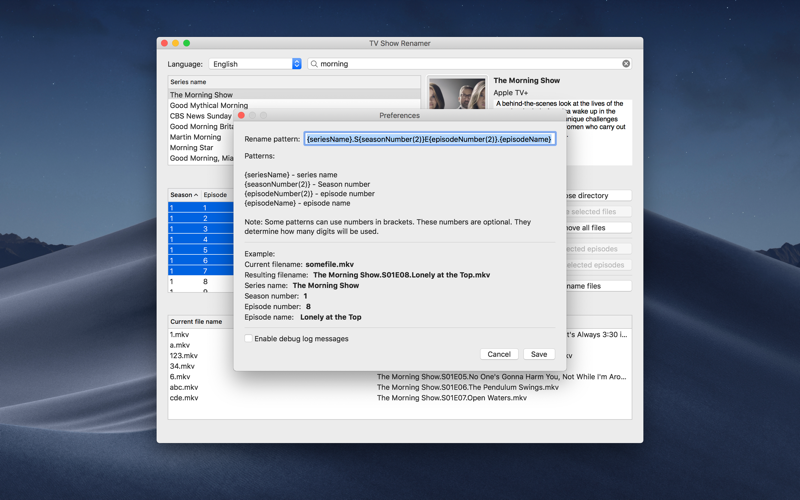Select file 1.mkv in file list

[180, 335]
